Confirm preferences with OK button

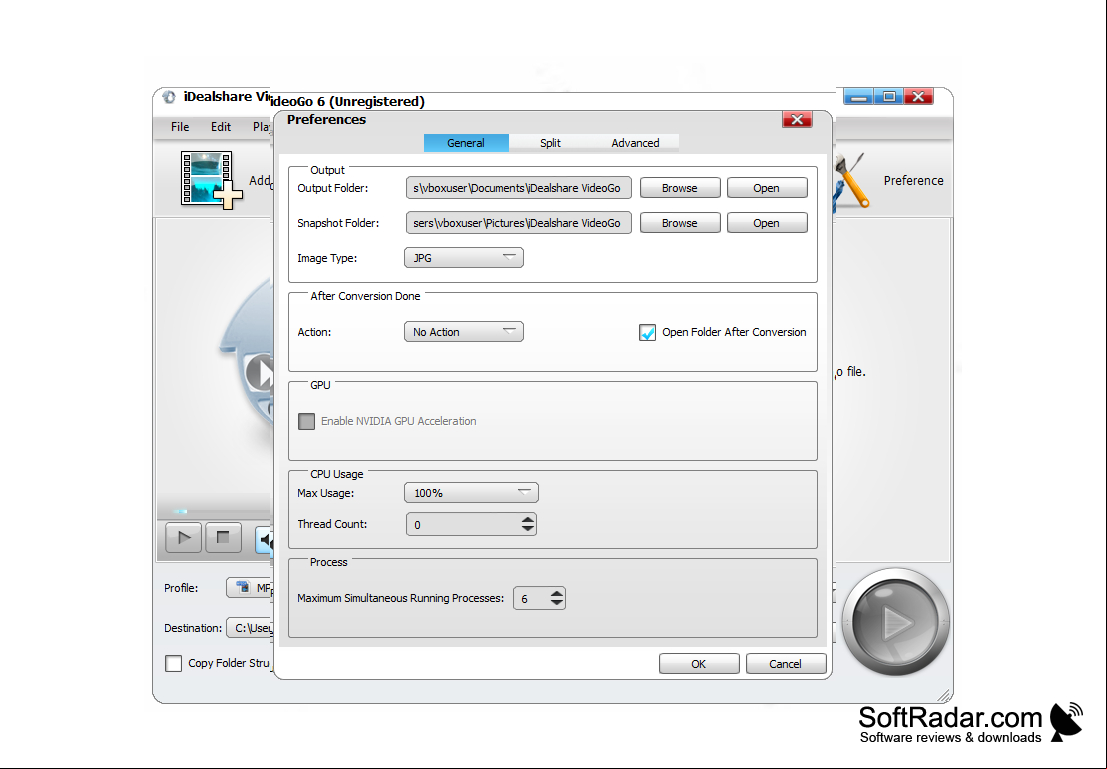(x=699, y=664)
